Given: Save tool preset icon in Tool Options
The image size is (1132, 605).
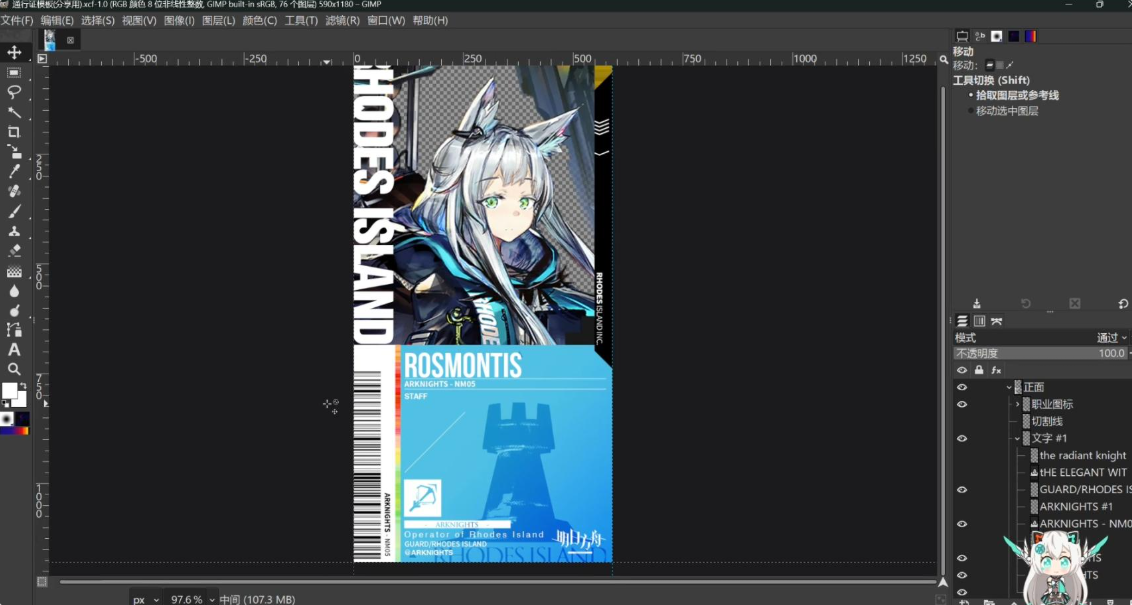Looking at the screenshot, I should point(977,304).
